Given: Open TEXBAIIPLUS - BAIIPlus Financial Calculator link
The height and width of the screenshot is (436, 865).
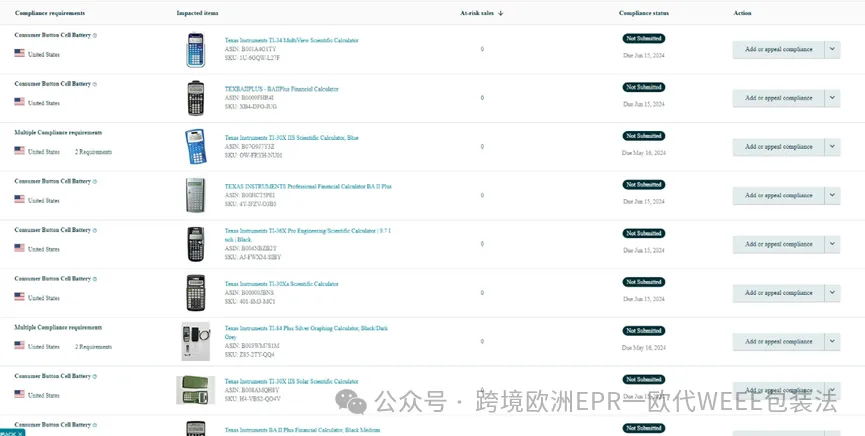Looking at the screenshot, I should 281,89.
